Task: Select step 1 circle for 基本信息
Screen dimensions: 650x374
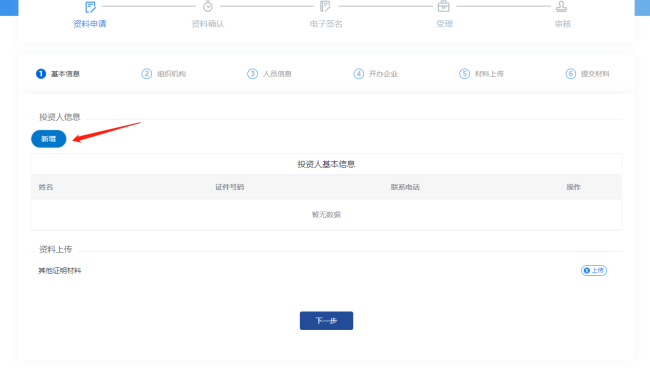Action: click(x=41, y=74)
